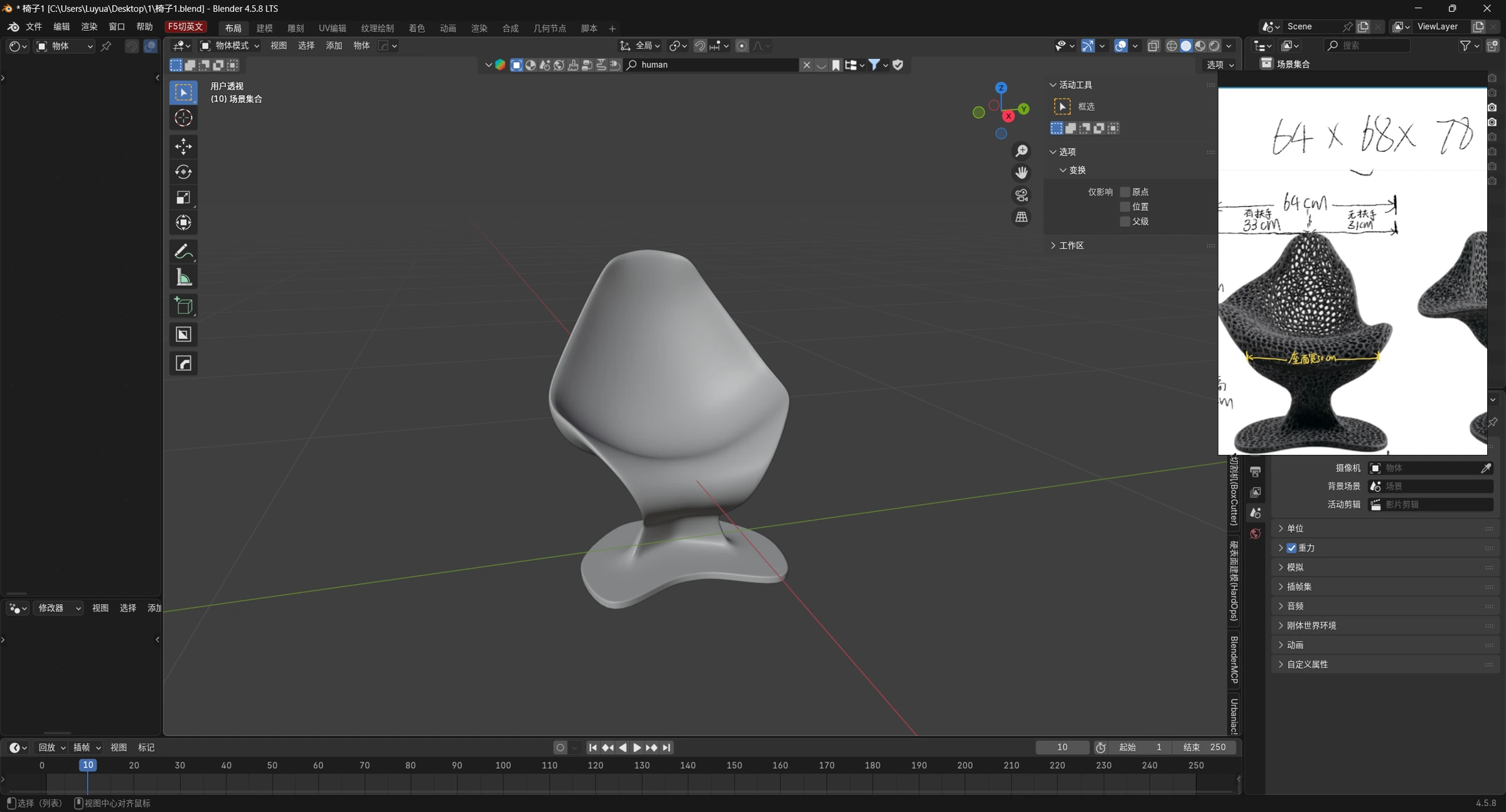Open the 文件 menu
This screenshot has width=1506, height=812.
pos(33,26)
